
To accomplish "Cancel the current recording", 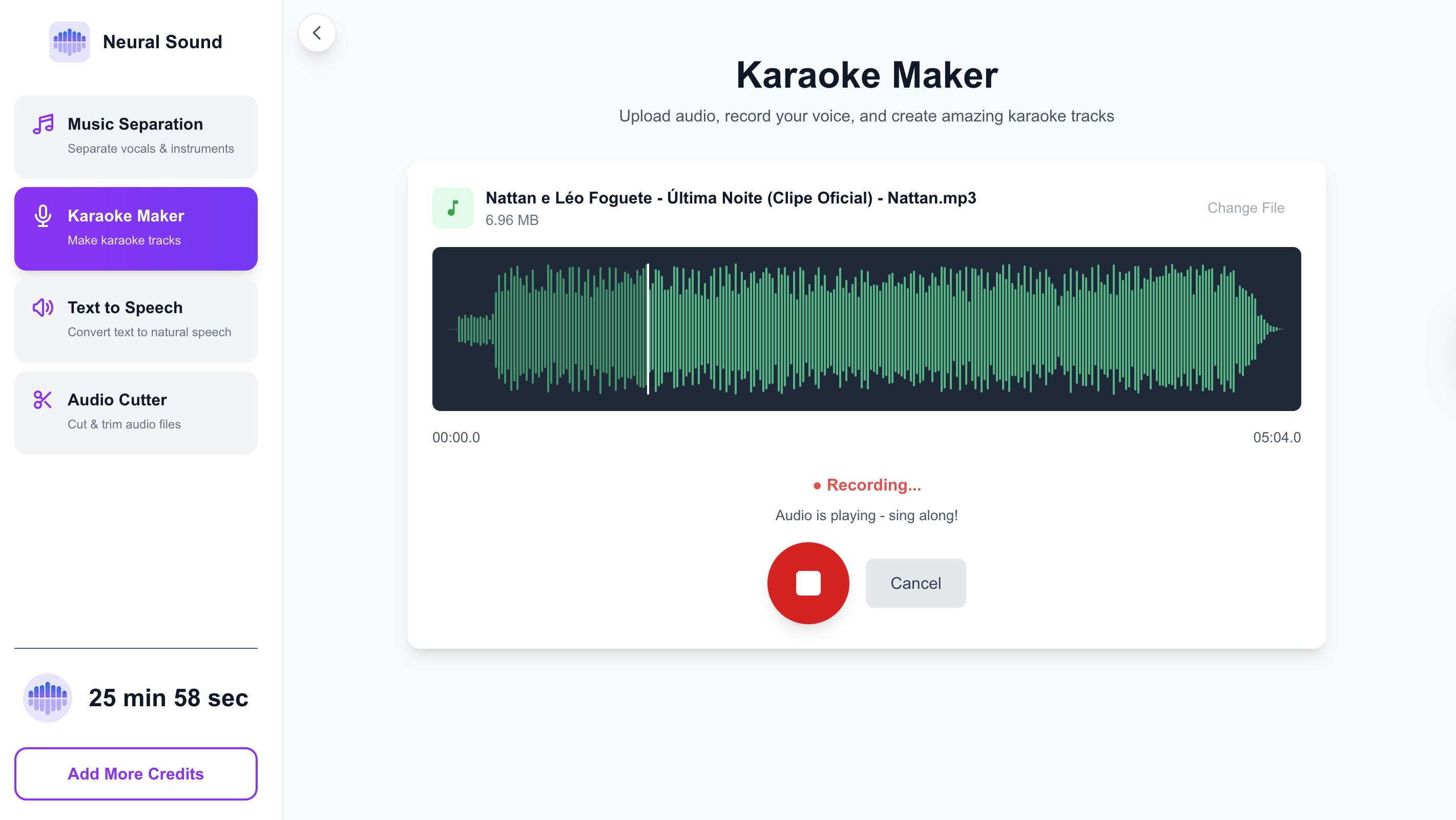I will coord(915,583).
